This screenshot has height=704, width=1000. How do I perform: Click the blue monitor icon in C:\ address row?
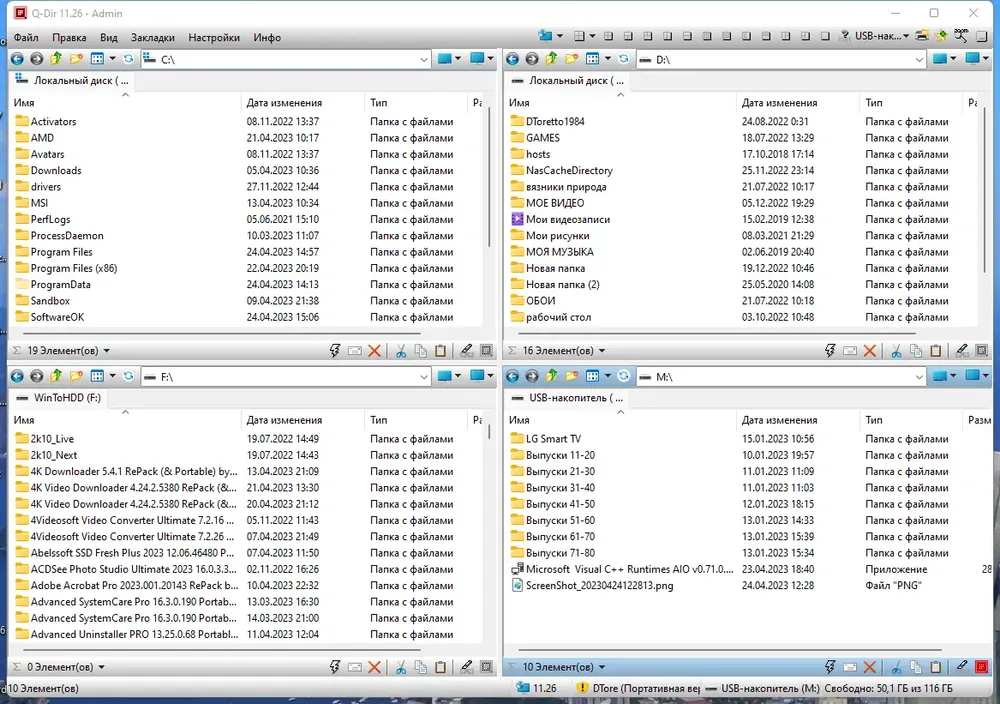click(477, 59)
